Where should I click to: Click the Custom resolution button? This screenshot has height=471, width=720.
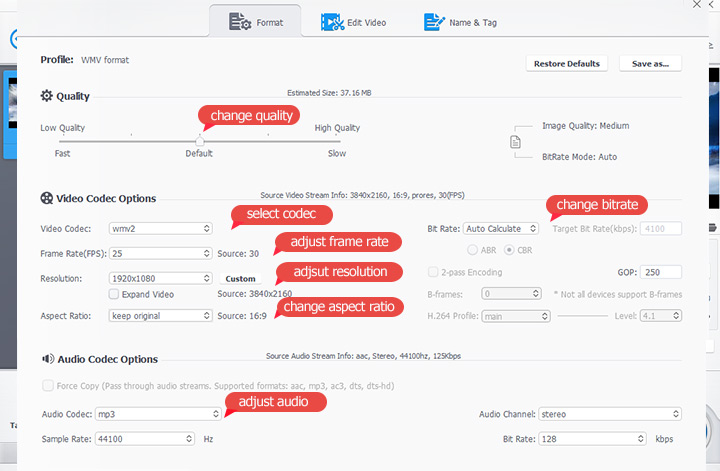[x=240, y=279]
